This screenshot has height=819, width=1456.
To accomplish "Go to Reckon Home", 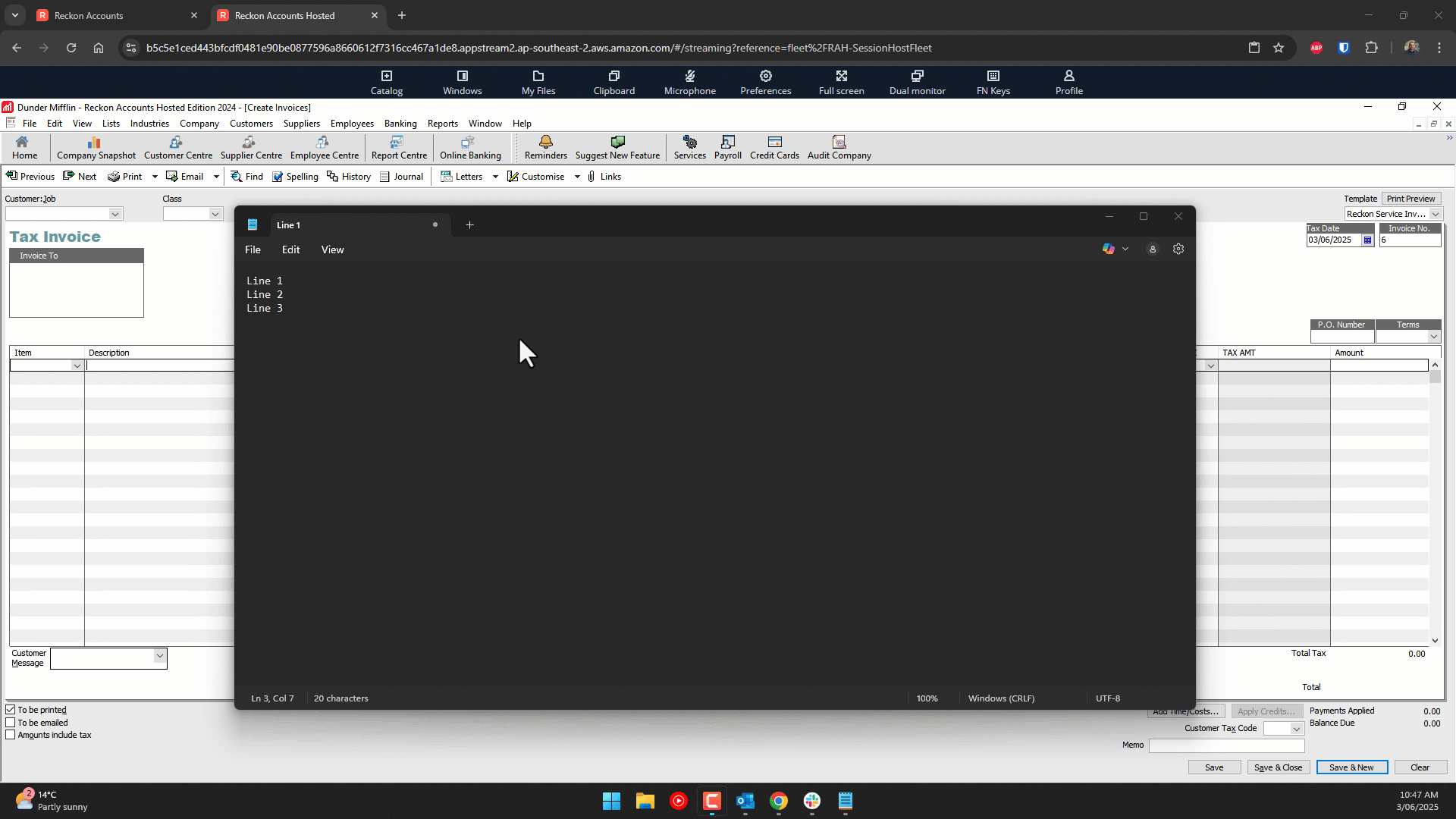I will pos(24,148).
